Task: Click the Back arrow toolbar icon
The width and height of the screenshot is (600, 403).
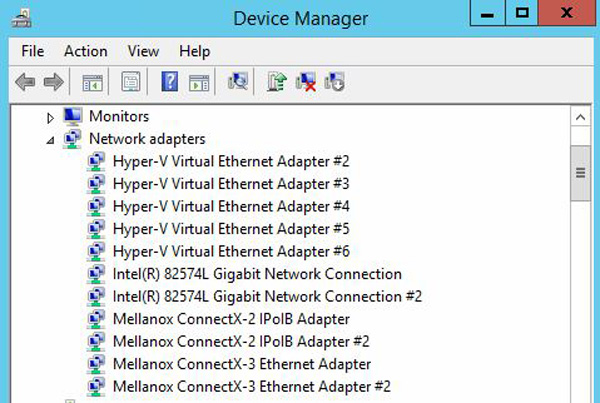Action: (27, 82)
